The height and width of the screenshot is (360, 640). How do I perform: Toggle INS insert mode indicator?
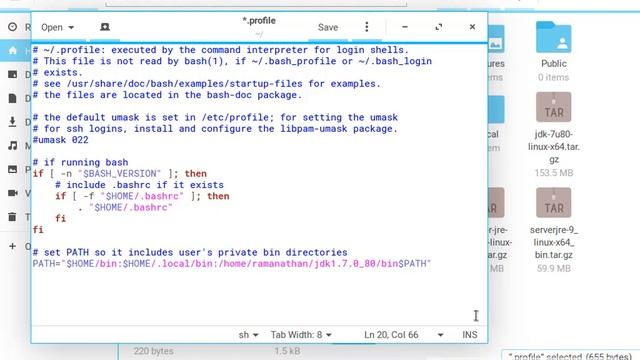pos(469,335)
